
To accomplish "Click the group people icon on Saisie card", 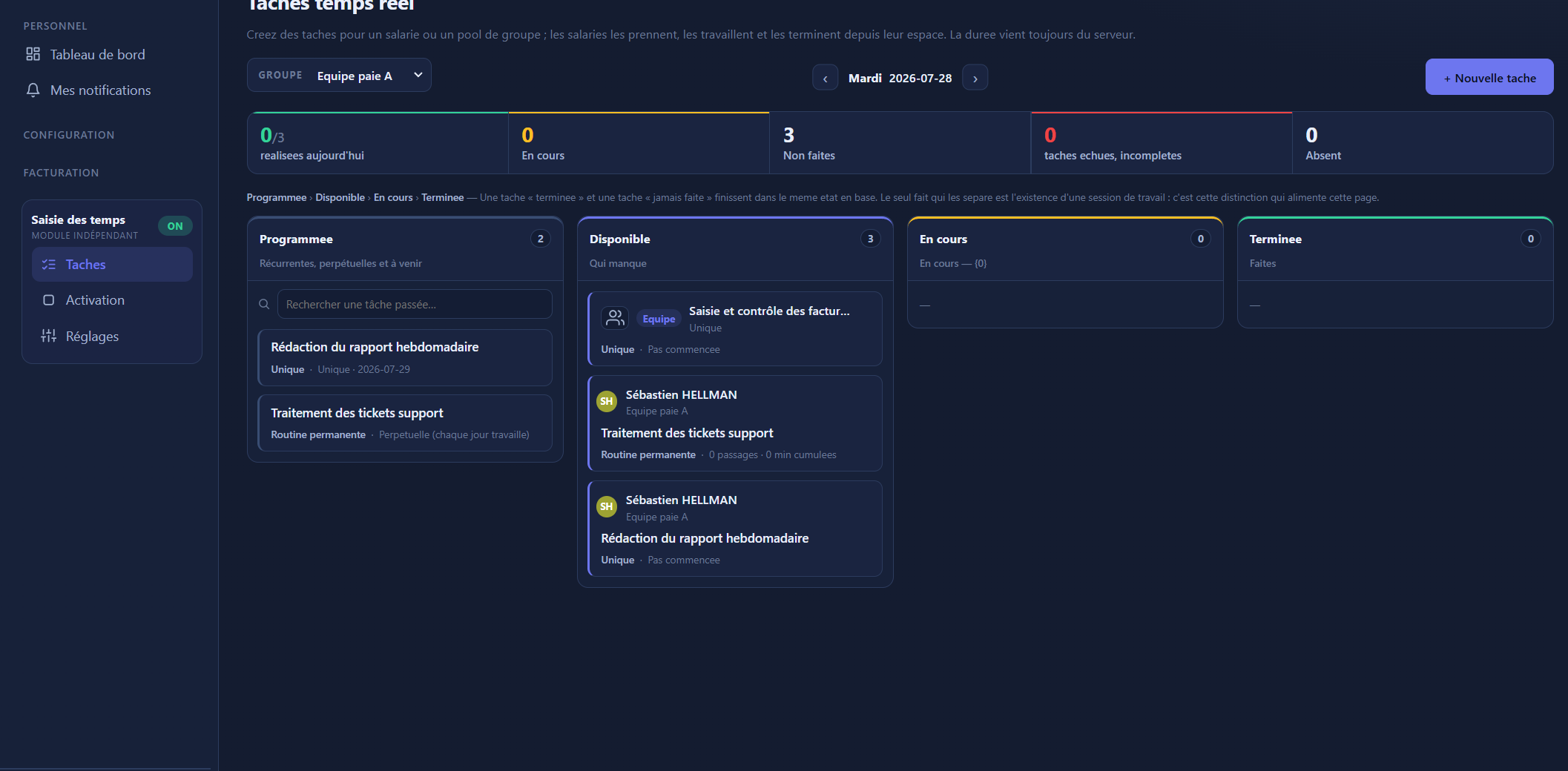I will tap(615, 318).
